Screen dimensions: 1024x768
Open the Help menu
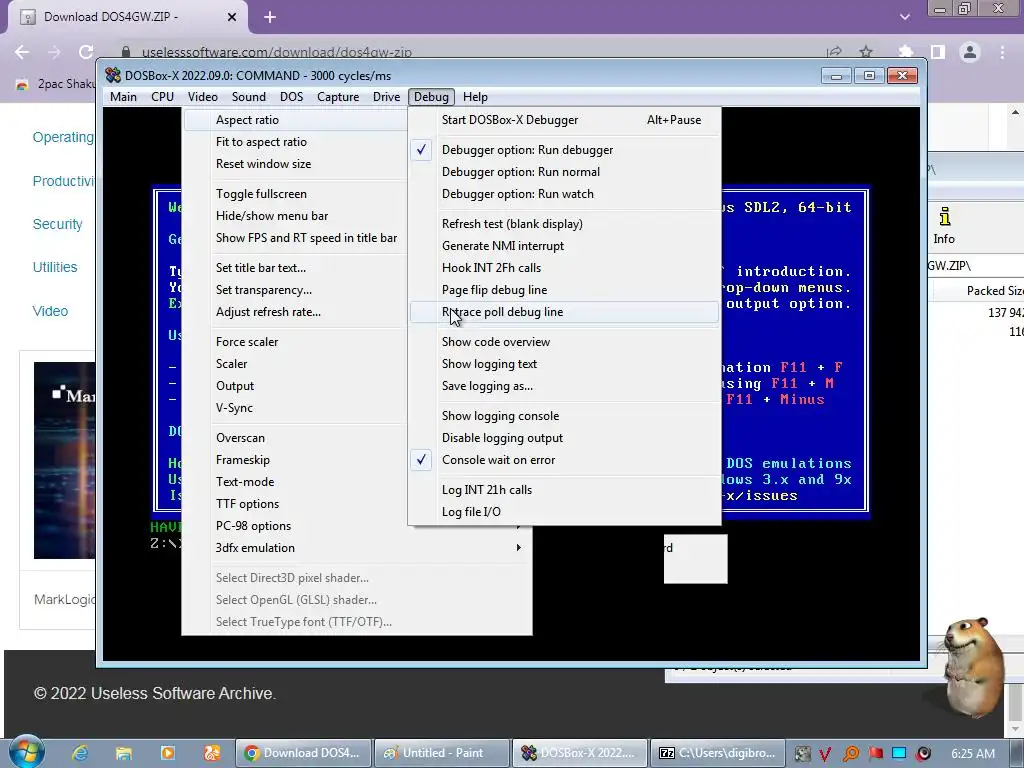pyautogui.click(x=475, y=97)
